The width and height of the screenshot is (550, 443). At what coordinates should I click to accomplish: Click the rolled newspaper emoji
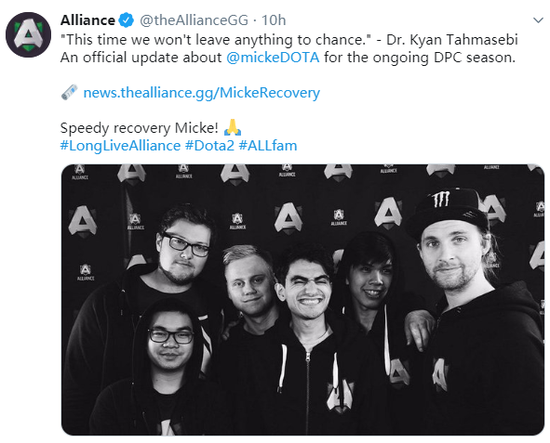[69, 92]
